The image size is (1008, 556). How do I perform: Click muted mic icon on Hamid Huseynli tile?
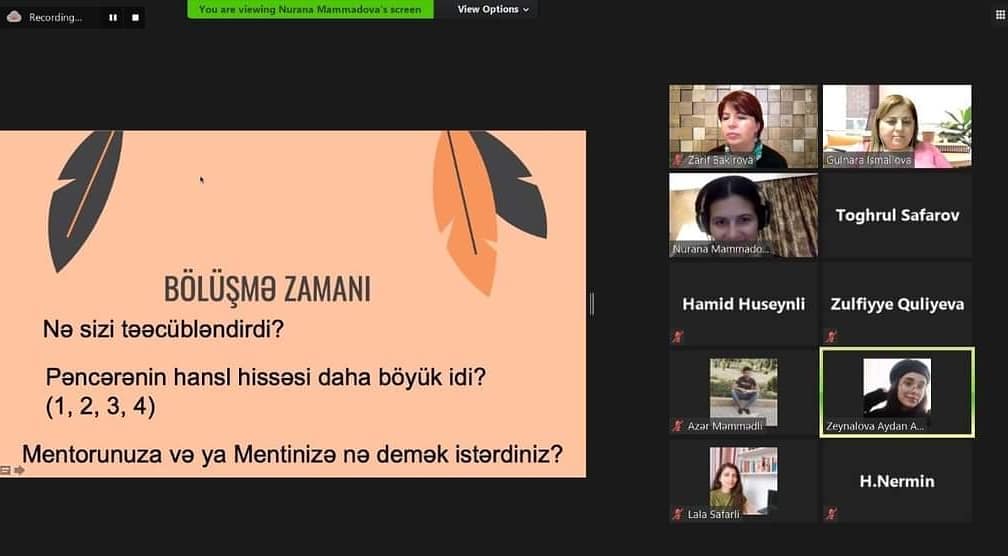tap(678, 337)
